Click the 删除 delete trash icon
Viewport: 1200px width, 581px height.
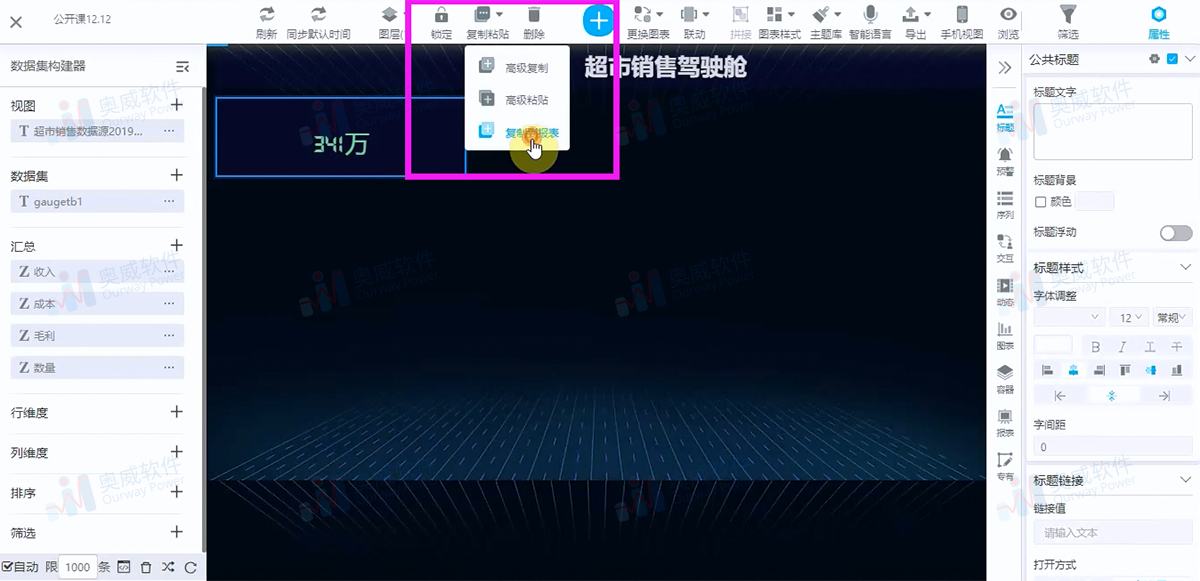pyautogui.click(x=534, y=15)
